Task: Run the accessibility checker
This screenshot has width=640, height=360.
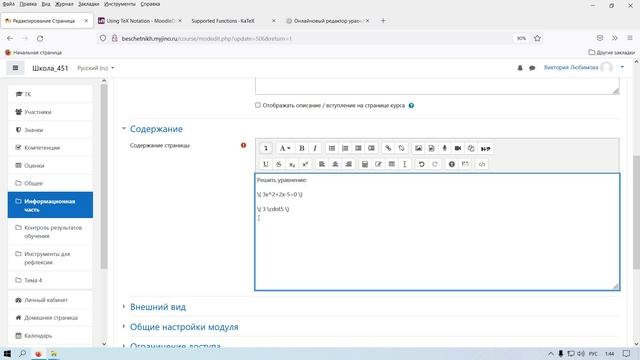Action: coord(452,164)
